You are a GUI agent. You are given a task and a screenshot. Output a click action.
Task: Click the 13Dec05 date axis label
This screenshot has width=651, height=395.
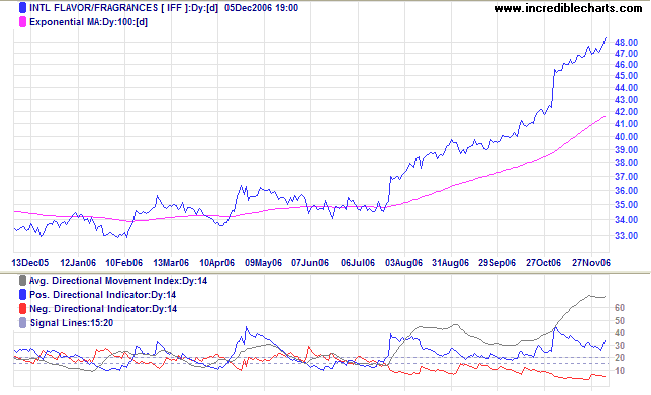(30, 263)
